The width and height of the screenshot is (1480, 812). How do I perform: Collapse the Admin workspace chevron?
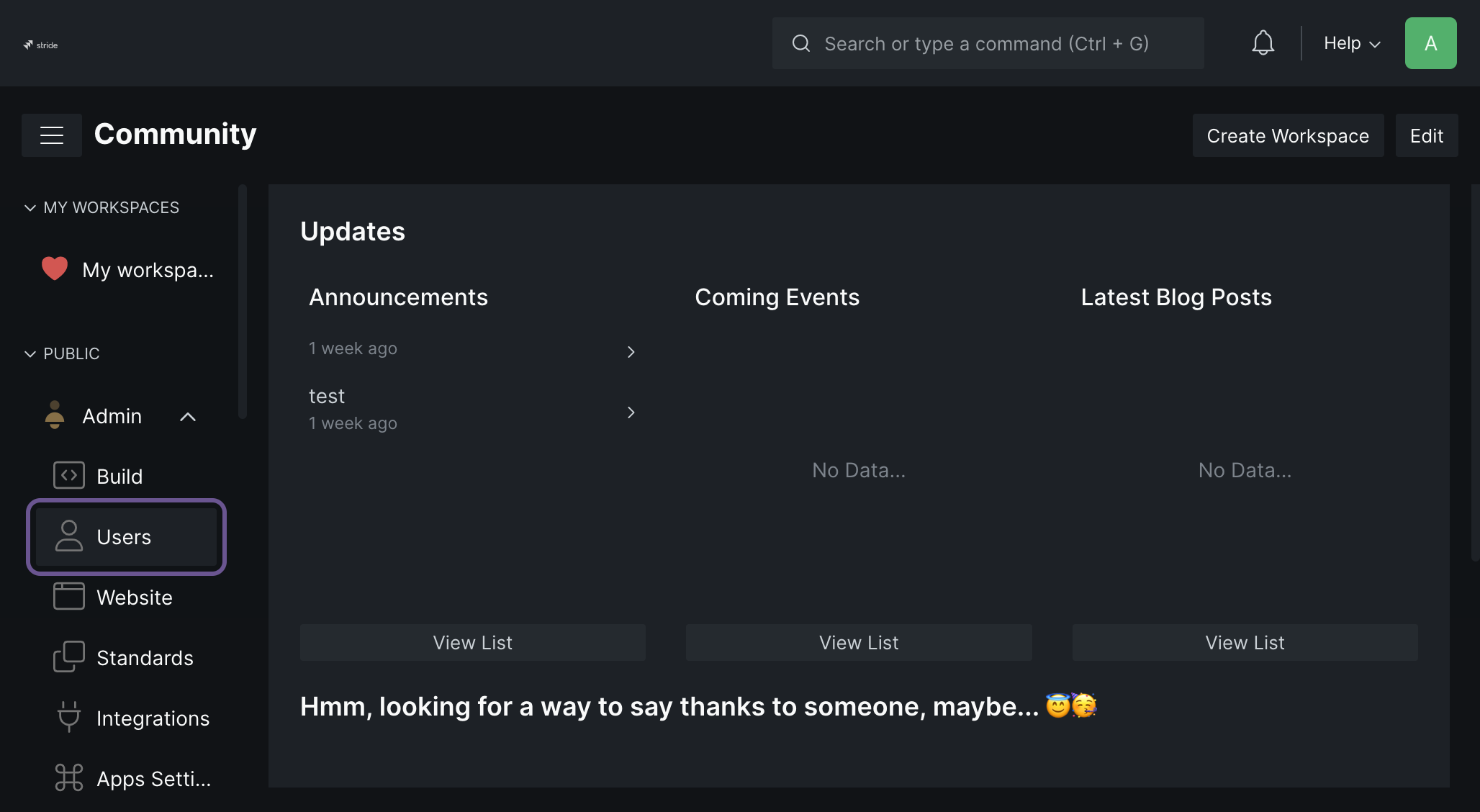[188, 417]
